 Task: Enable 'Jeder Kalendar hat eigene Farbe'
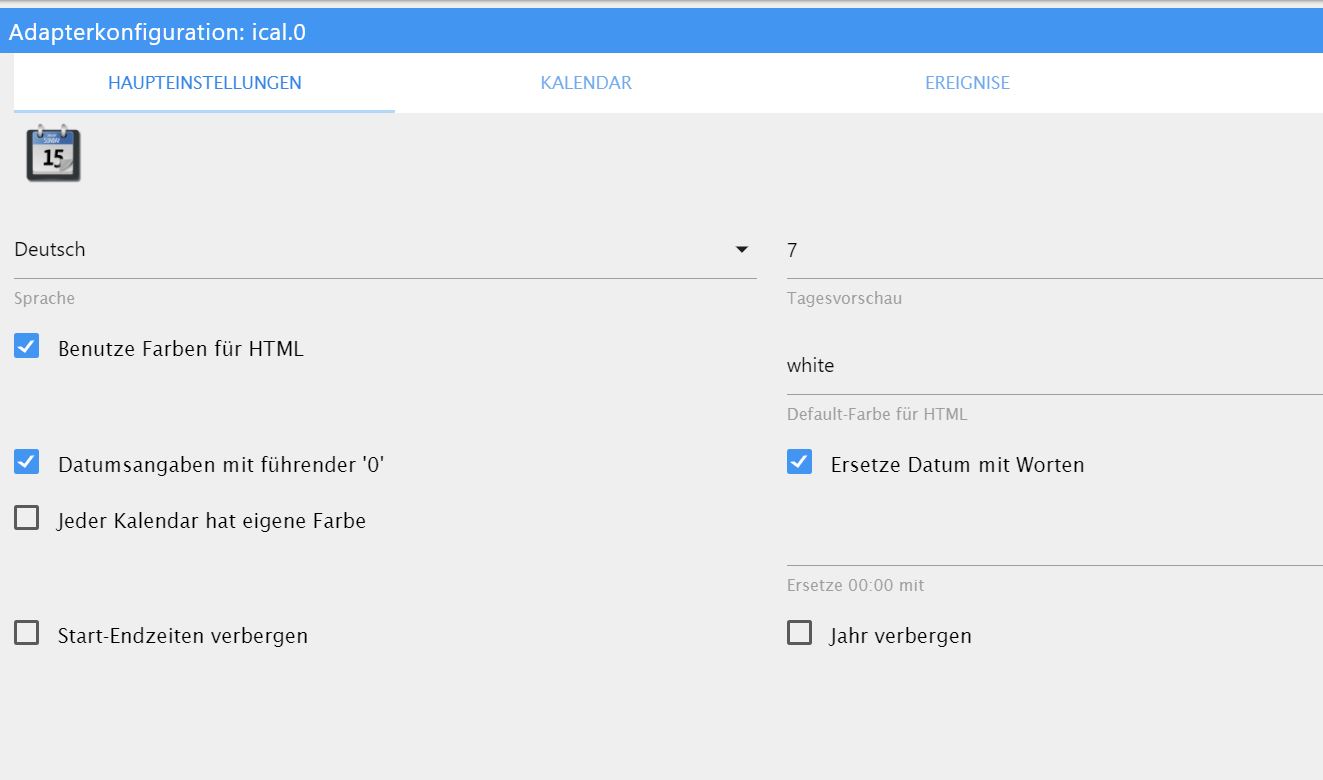[x=27, y=518]
